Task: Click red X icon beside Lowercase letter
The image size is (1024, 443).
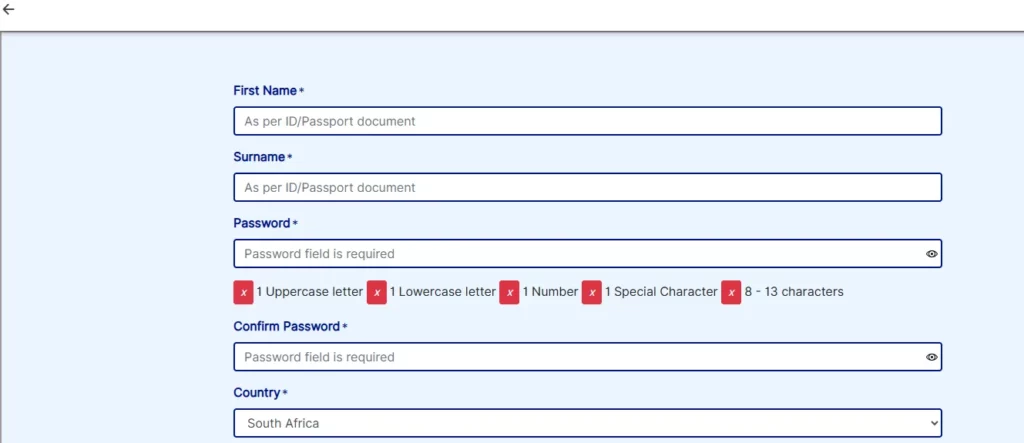Action: click(x=376, y=292)
